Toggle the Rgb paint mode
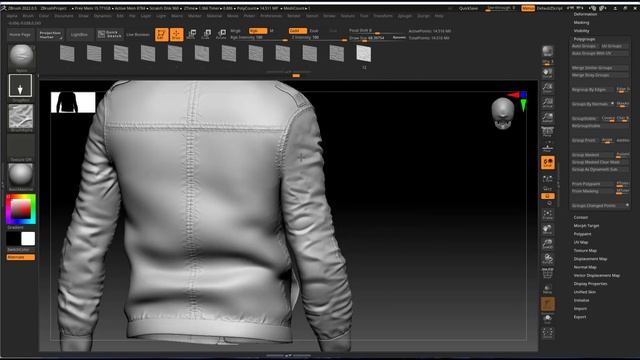 (x=258, y=31)
